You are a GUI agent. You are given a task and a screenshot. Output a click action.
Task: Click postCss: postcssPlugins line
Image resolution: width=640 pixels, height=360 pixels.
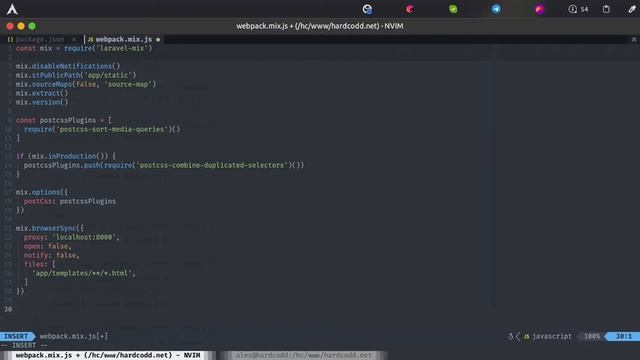pos(70,201)
